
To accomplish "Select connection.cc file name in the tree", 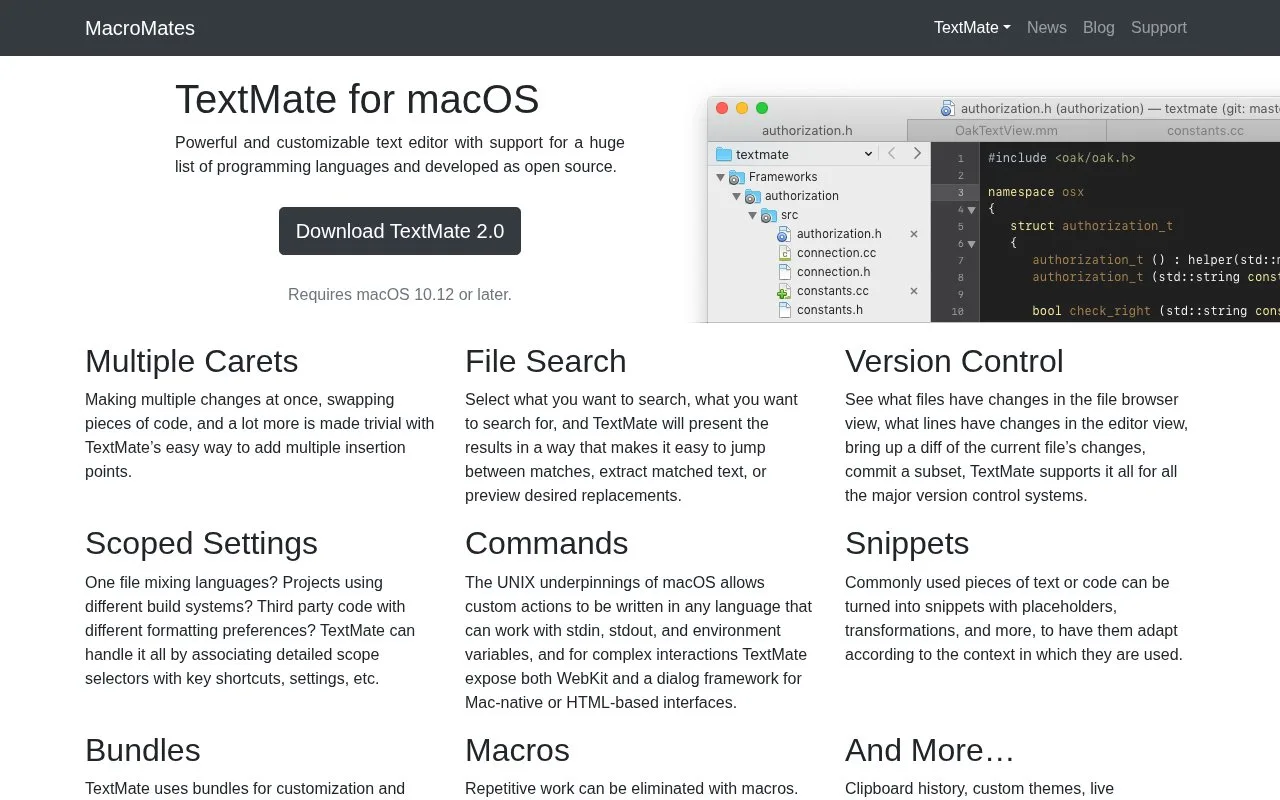I will (x=836, y=253).
